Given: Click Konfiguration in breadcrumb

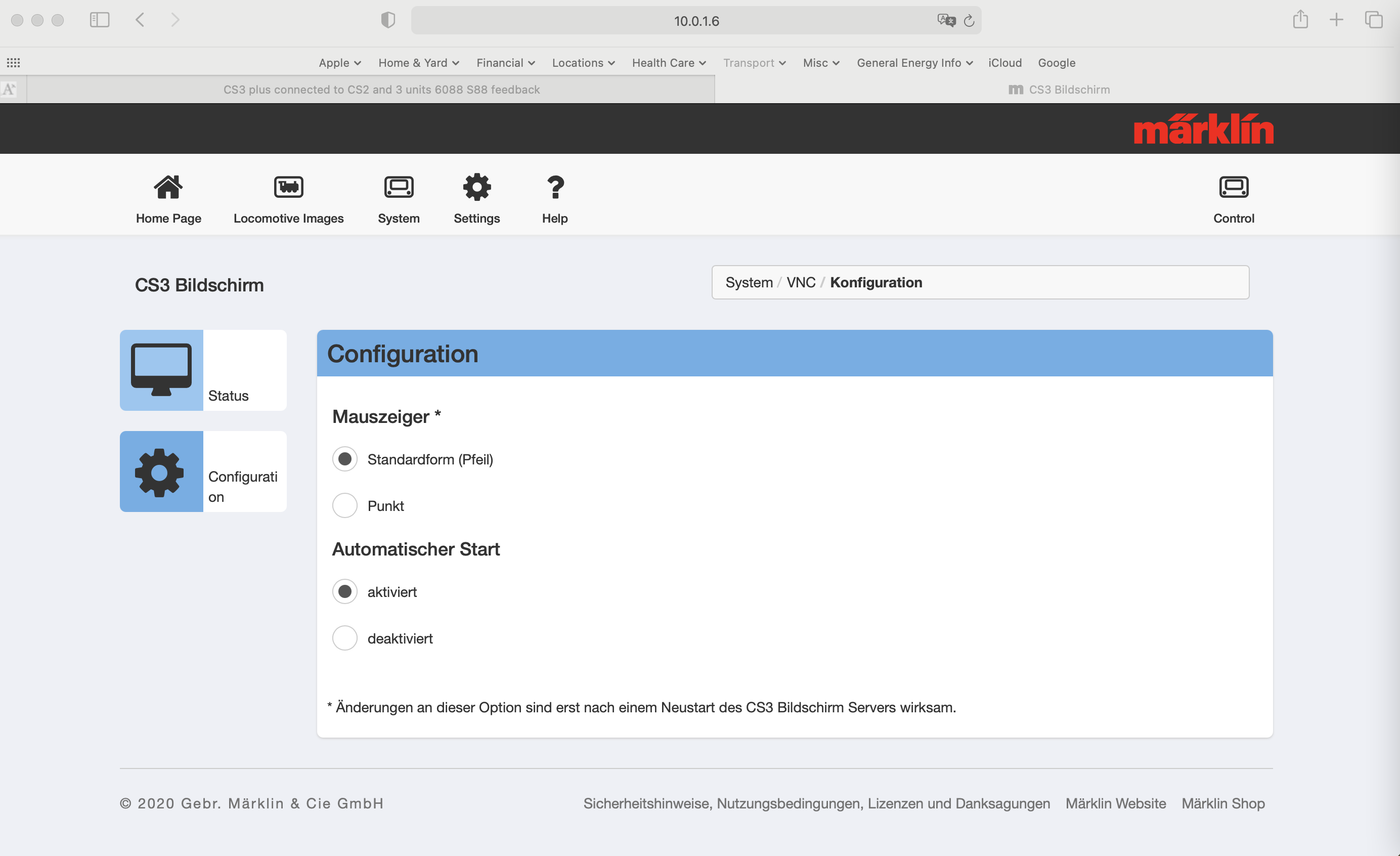Looking at the screenshot, I should click(876, 282).
